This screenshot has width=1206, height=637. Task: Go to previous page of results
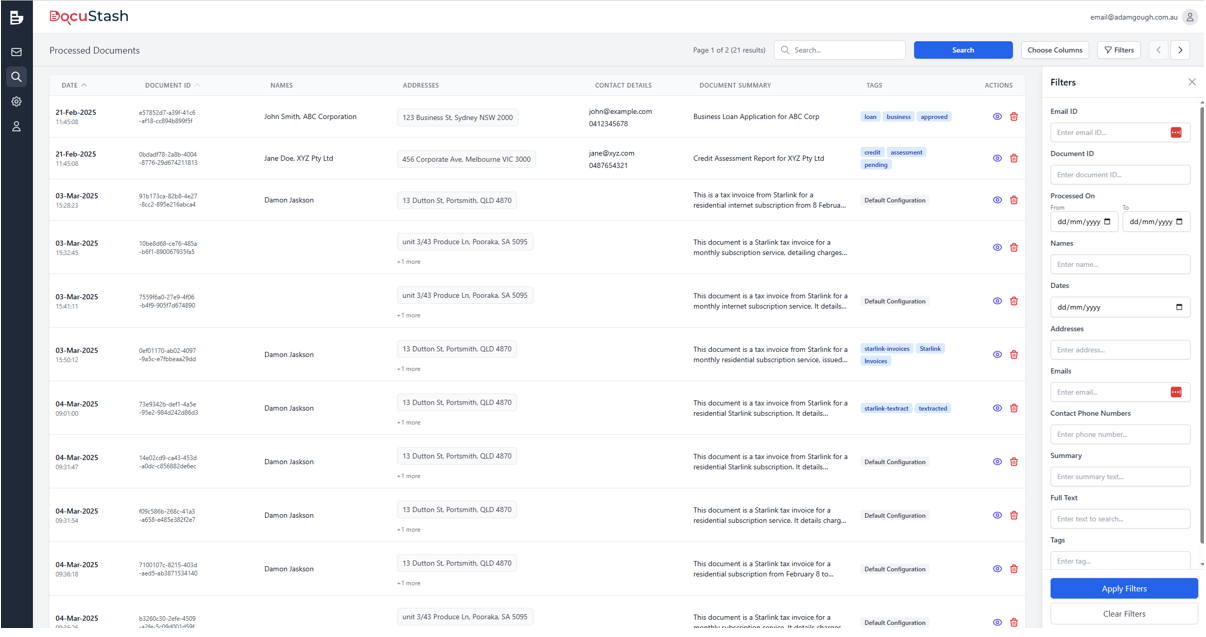(x=1158, y=50)
